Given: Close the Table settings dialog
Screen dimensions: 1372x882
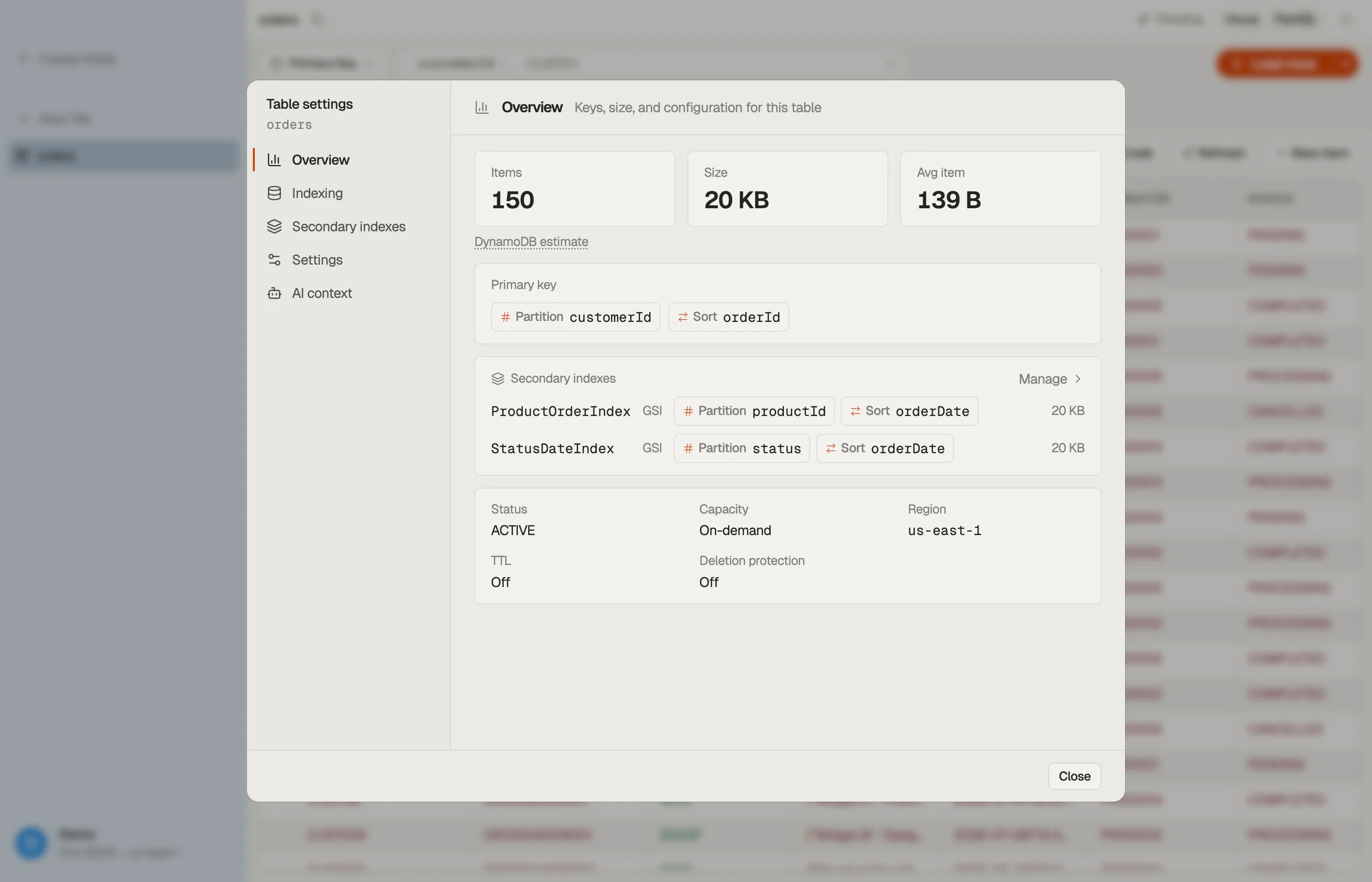Looking at the screenshot, I should click(1074, 776).
